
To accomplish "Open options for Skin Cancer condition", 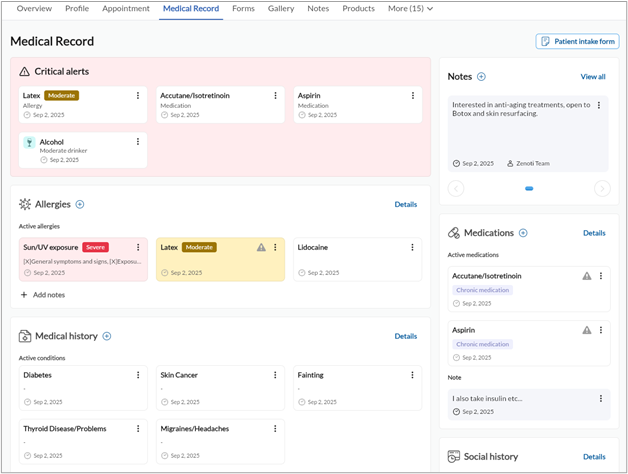I will (275, 375).
